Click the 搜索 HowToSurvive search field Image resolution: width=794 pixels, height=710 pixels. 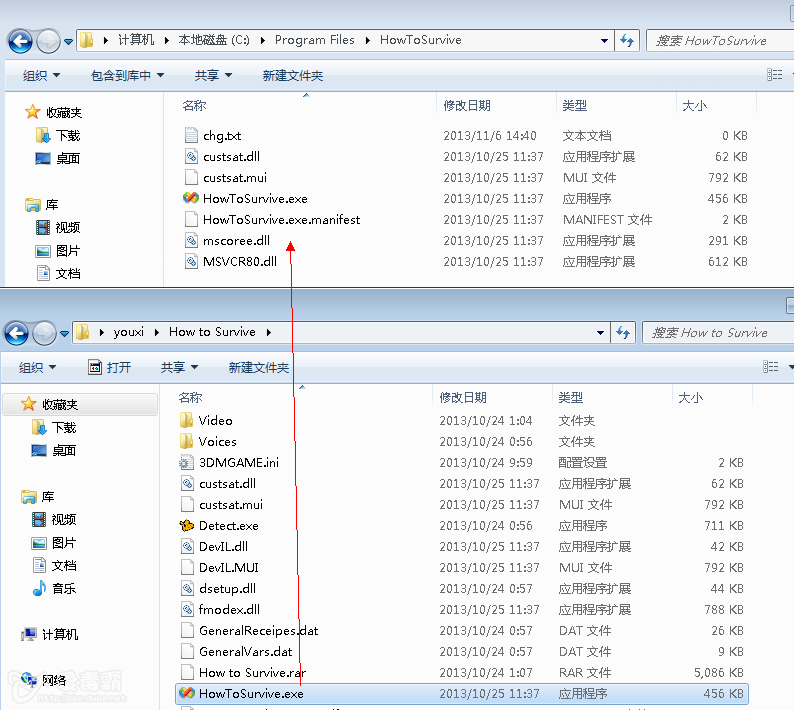click(x=720, y=41)
